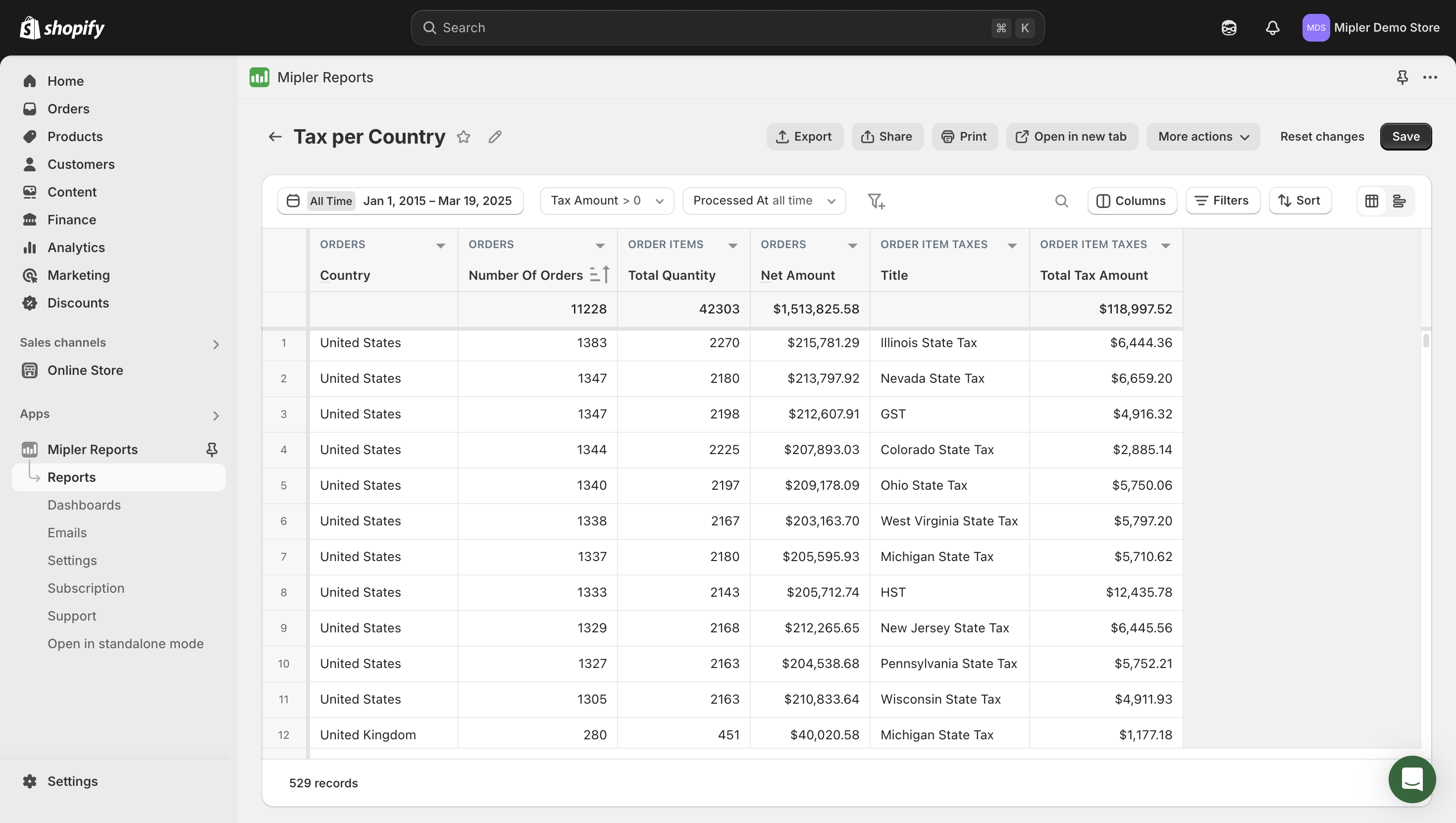Click the pin icon in Mipler Reports header

[x=1402, y=77]
